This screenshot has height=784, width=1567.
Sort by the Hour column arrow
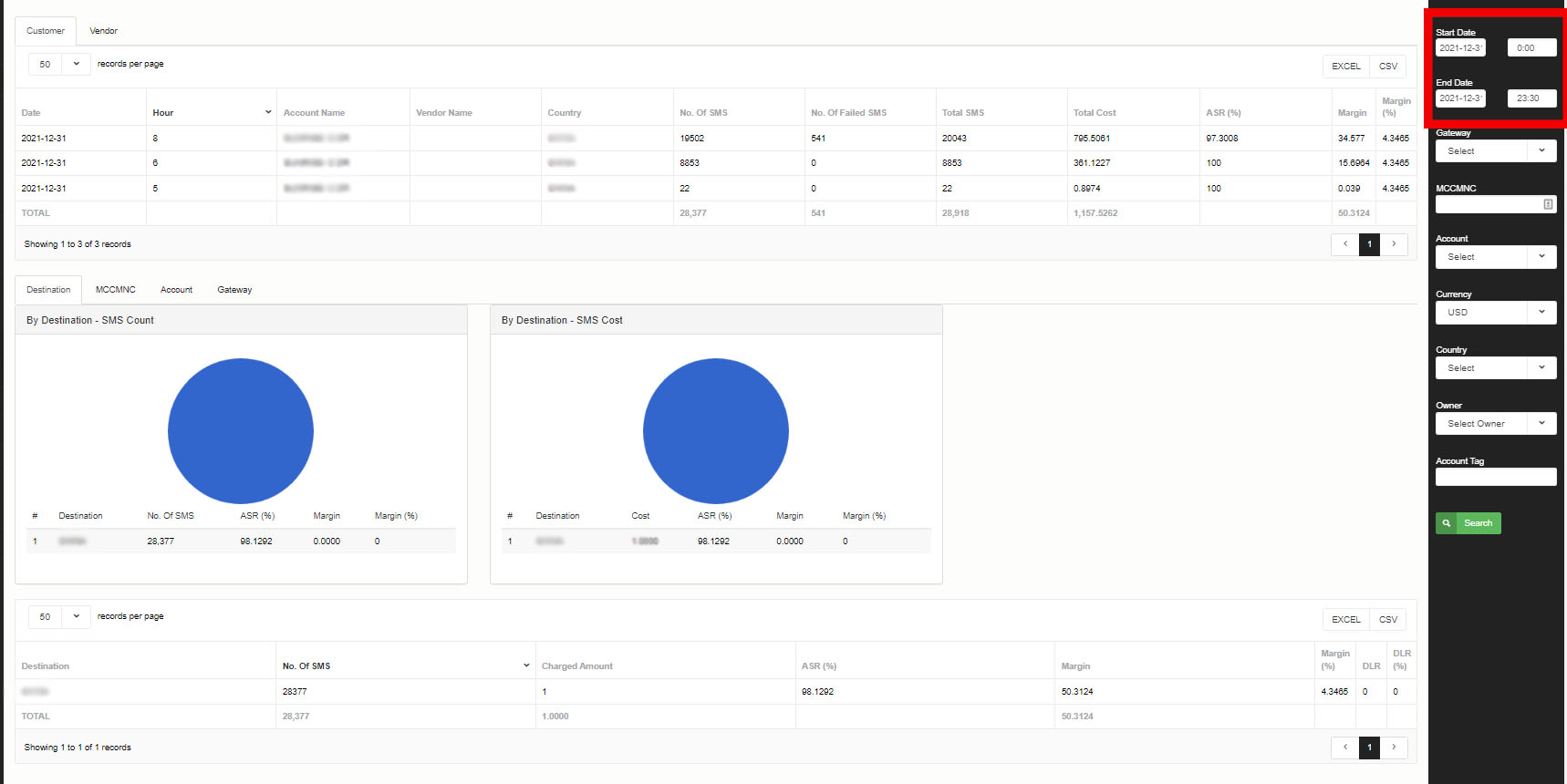click(268, 112)
